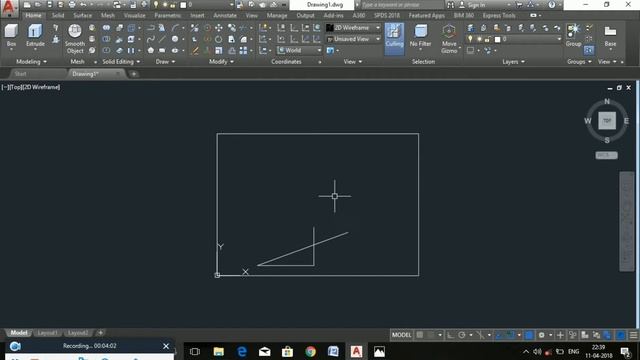Open File Explorer from the taskbar

[x=219, y=351]
